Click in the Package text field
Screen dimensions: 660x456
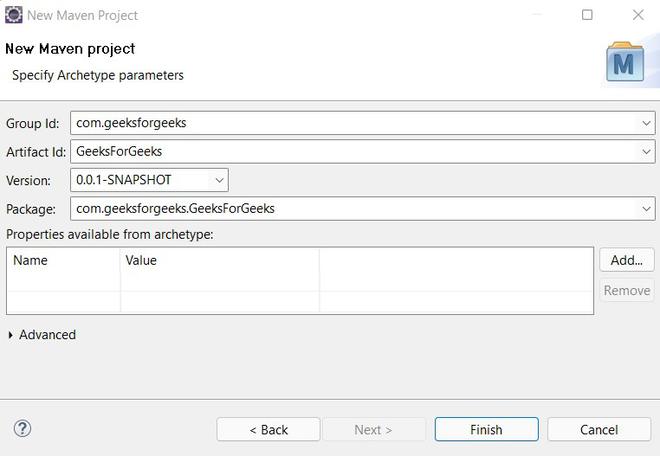click(350, 209)
